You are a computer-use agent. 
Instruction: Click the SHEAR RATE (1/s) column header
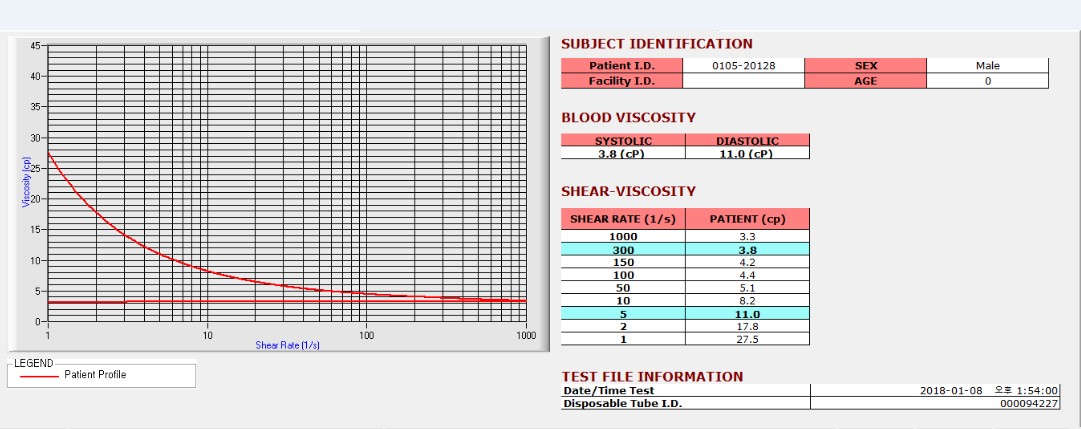click(623, 219)
